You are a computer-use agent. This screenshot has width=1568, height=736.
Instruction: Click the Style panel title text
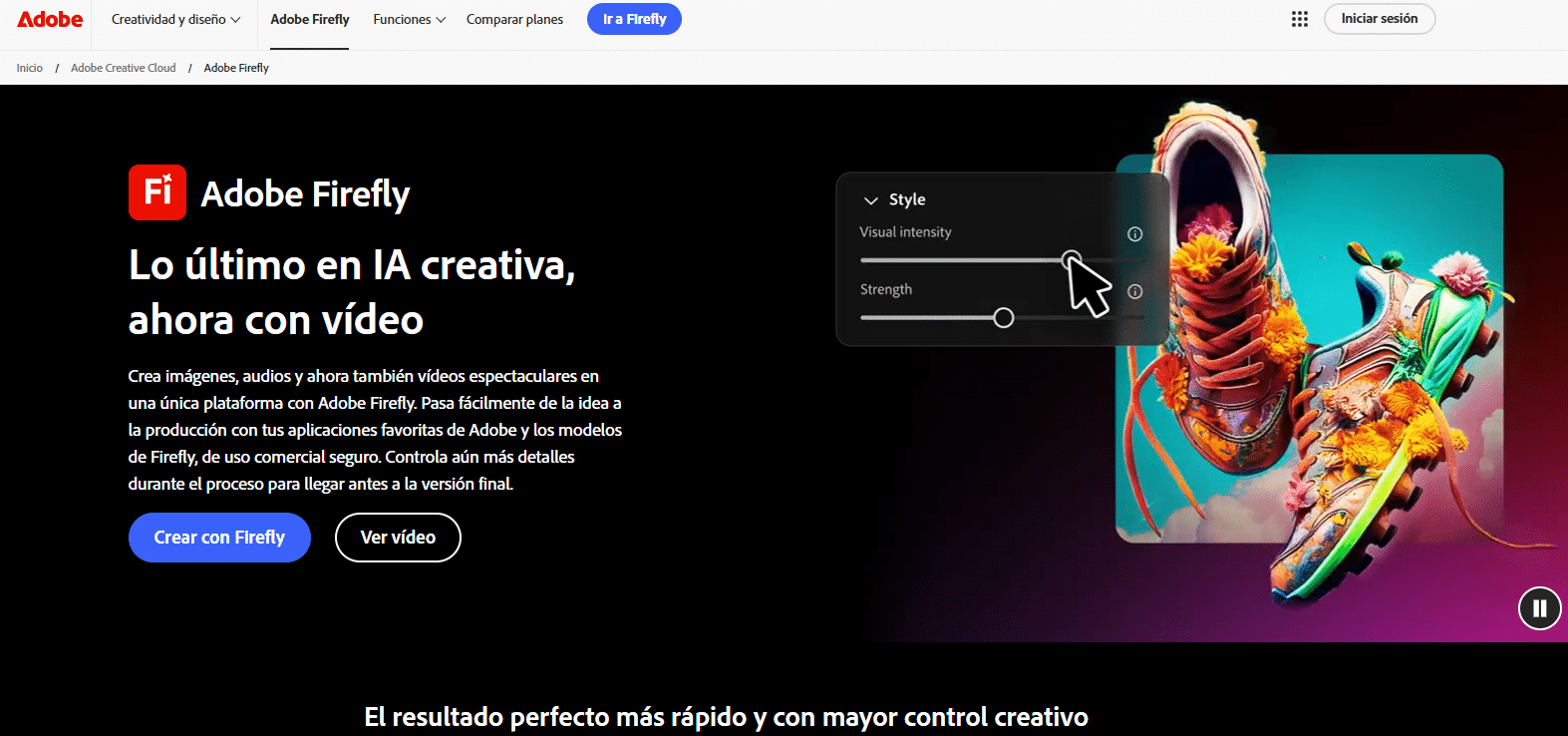[907, 199]
